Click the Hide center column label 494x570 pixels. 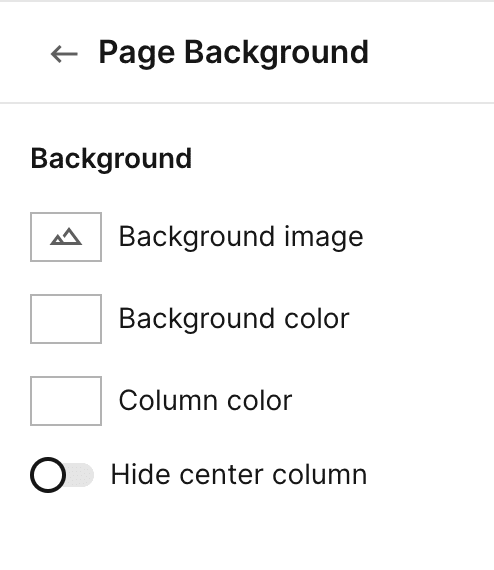239,475
